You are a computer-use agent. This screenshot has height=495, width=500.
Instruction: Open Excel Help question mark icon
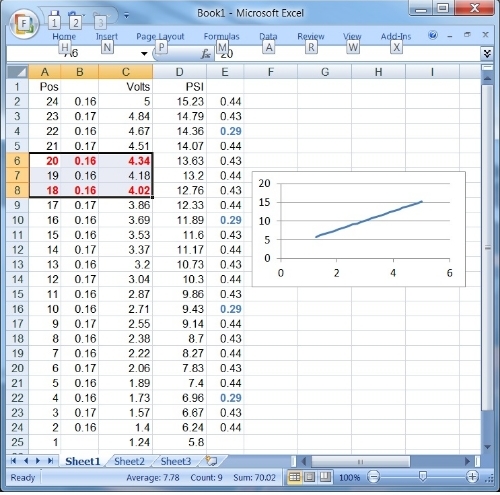coord(433,35)
